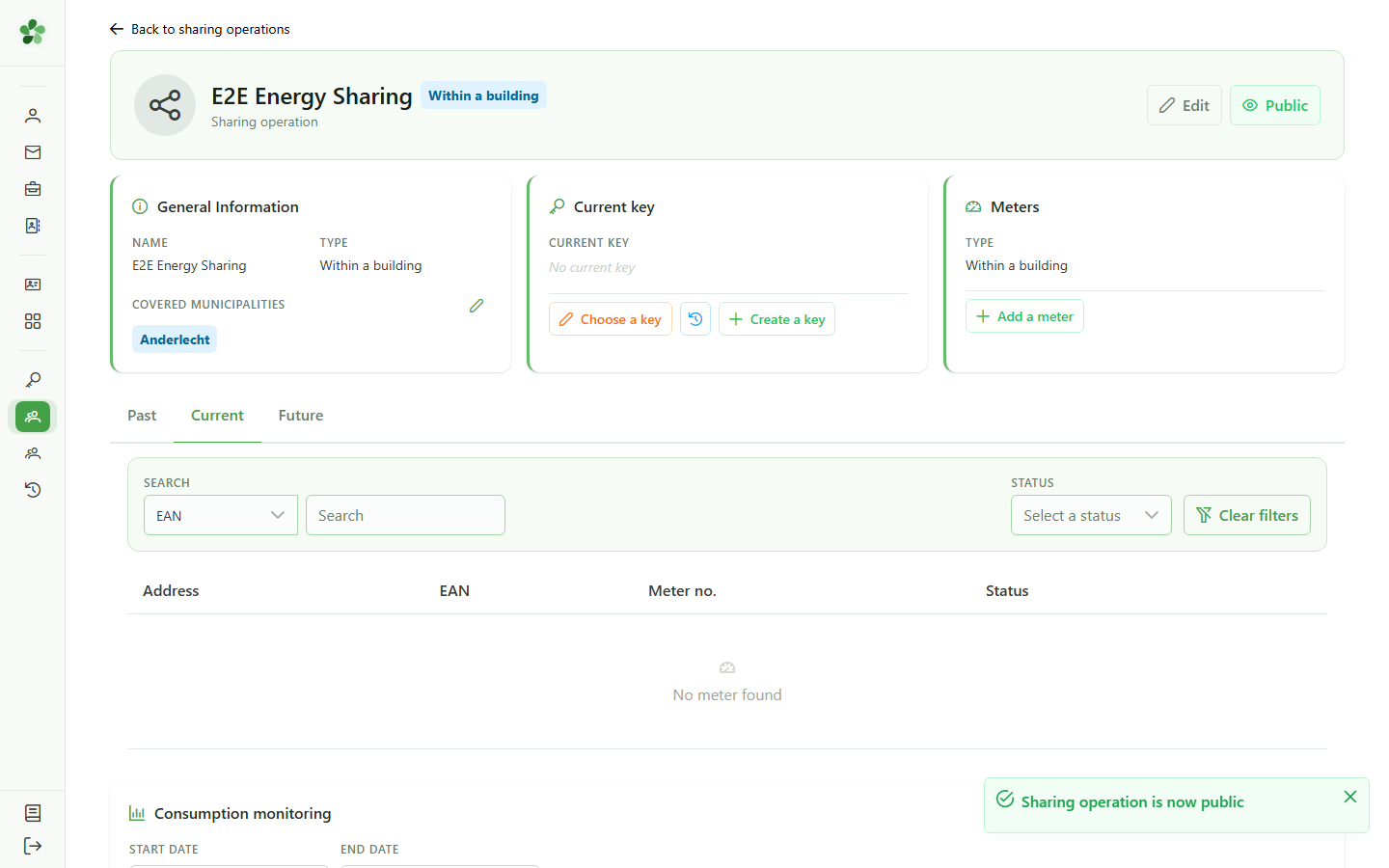Click the E2E Energy Sharing page title
The height and width of the screenshot is (868, 1389).
312,96
